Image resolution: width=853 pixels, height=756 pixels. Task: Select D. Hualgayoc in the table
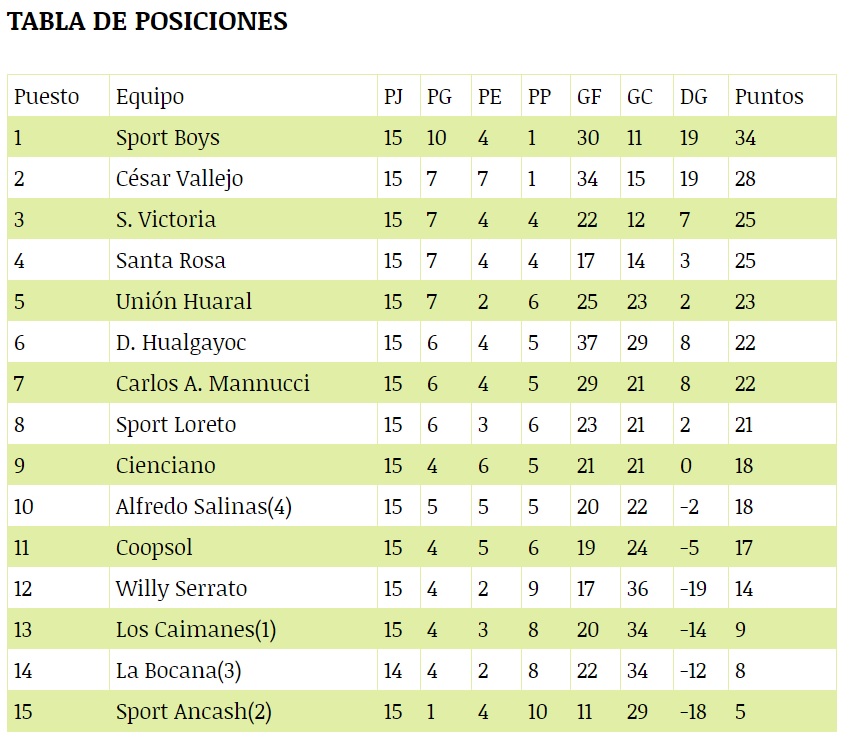pos(180,343)
